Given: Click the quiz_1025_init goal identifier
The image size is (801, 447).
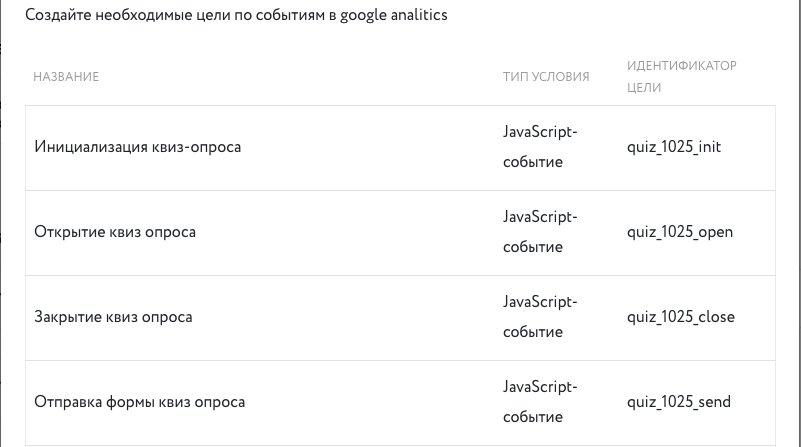Looking at the screenshot, I should [x=673, y=147].
